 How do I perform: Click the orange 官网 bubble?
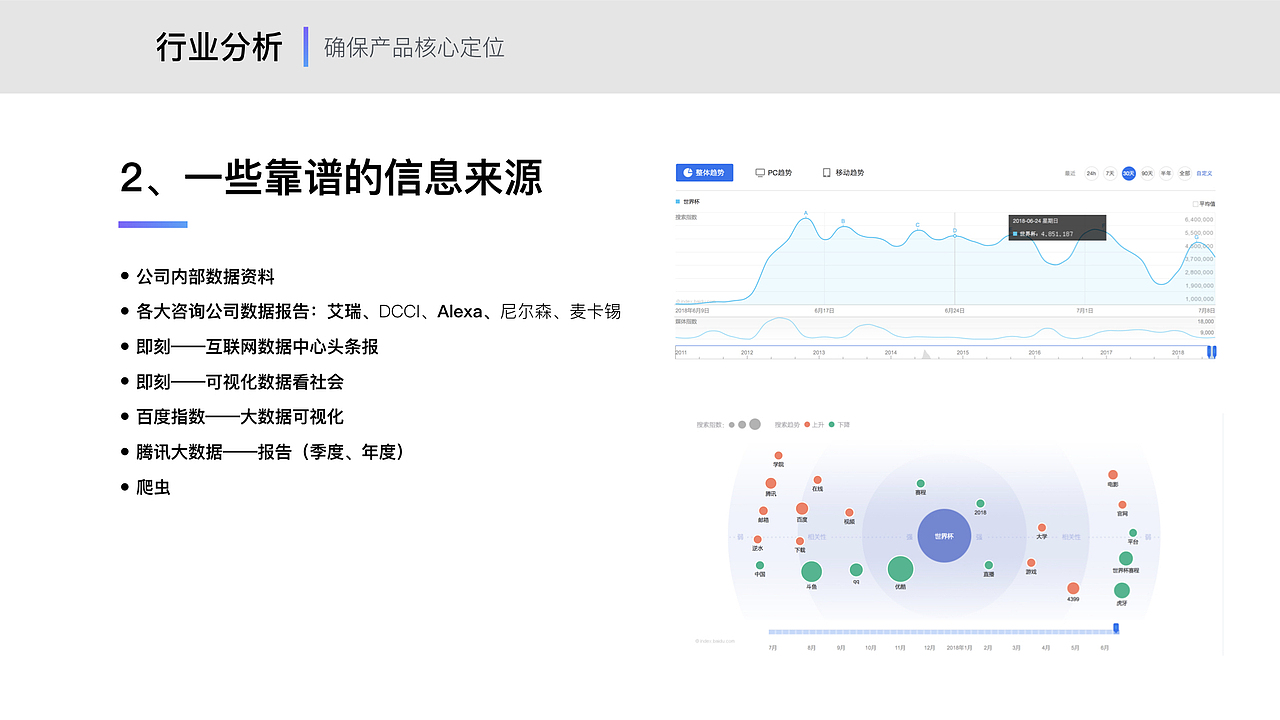[1122, 505]
